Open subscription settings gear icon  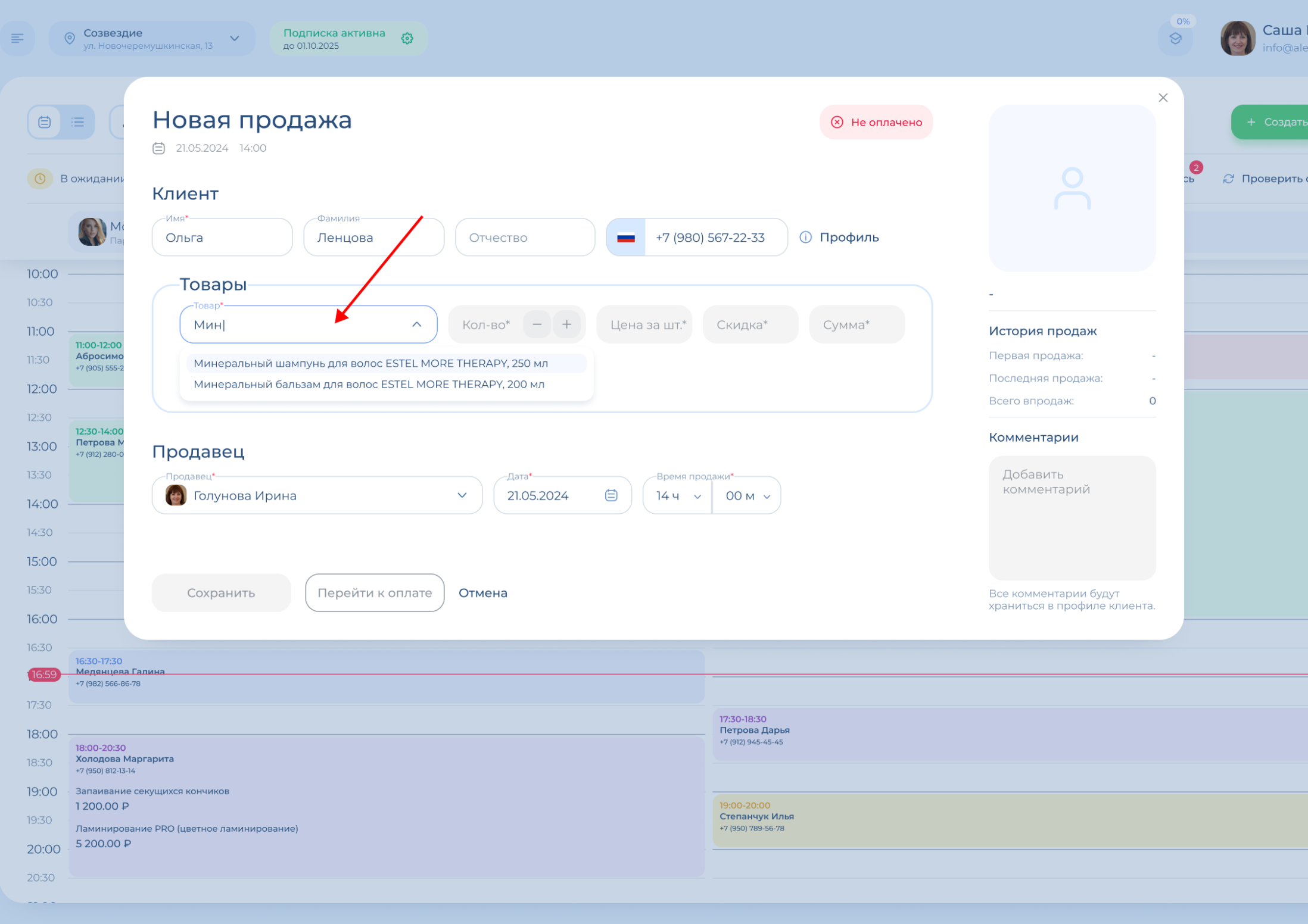407,39
